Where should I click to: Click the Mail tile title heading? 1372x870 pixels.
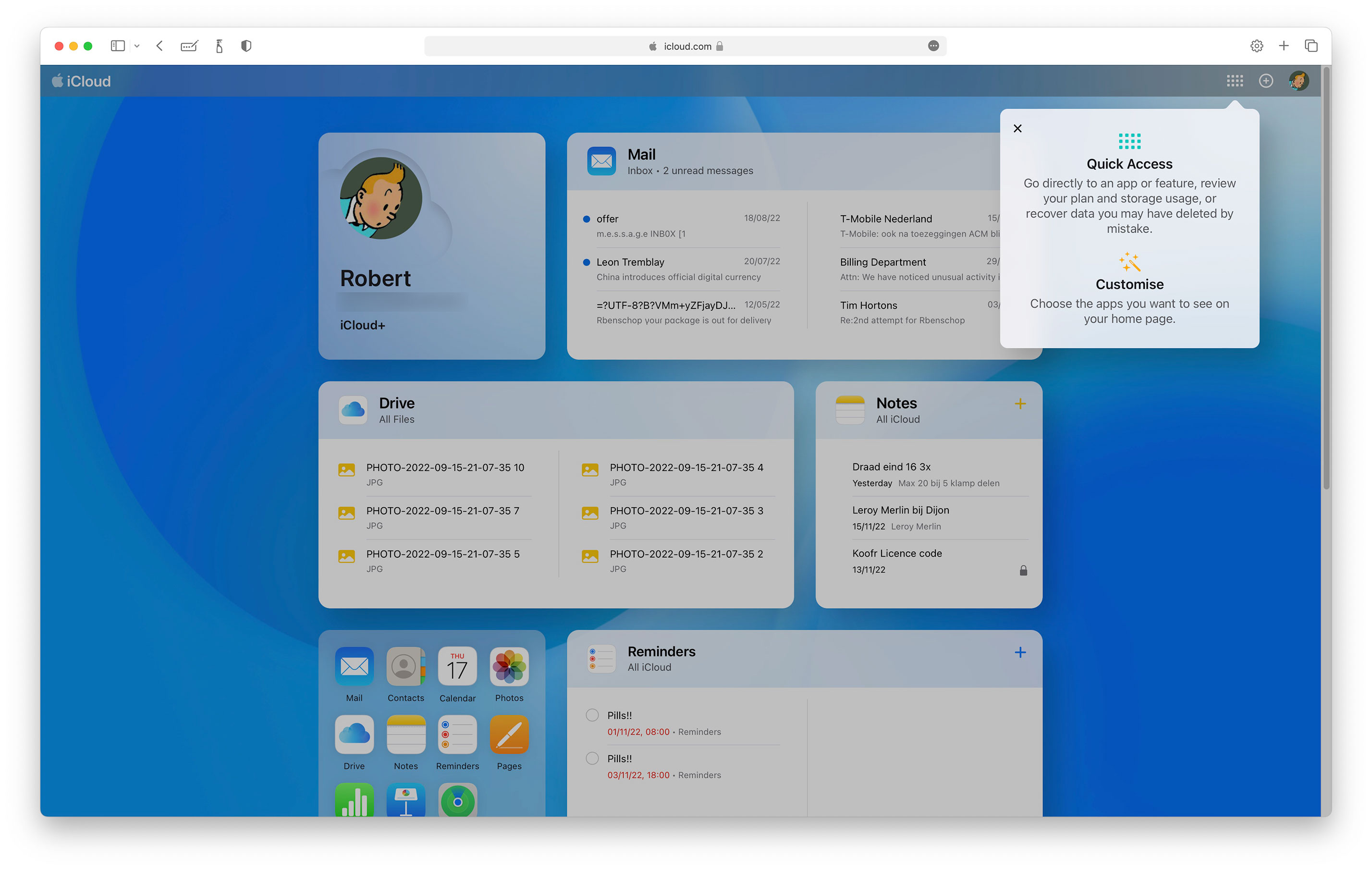coord(641,154)
